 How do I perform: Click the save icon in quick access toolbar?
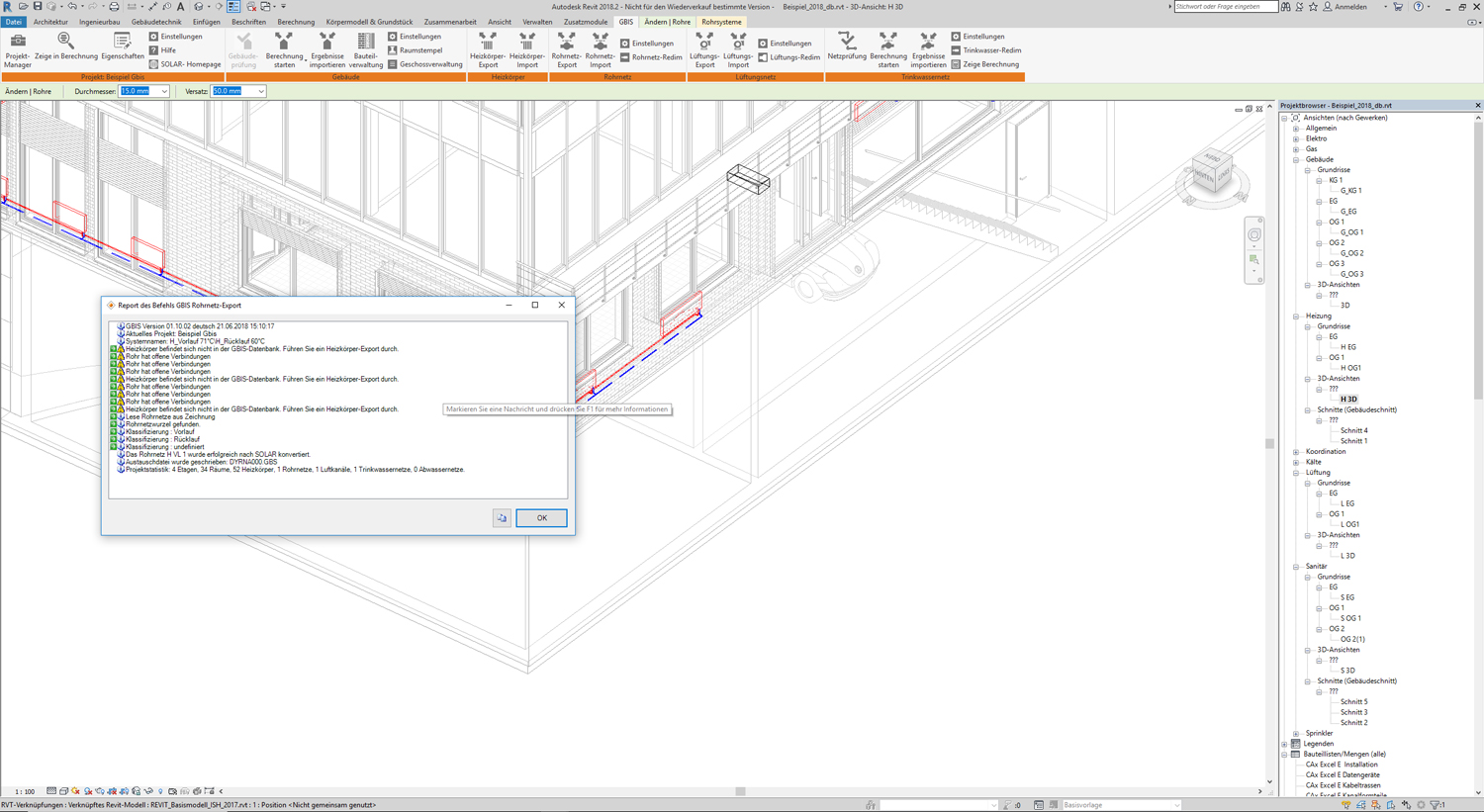click(x=38, y=6)
